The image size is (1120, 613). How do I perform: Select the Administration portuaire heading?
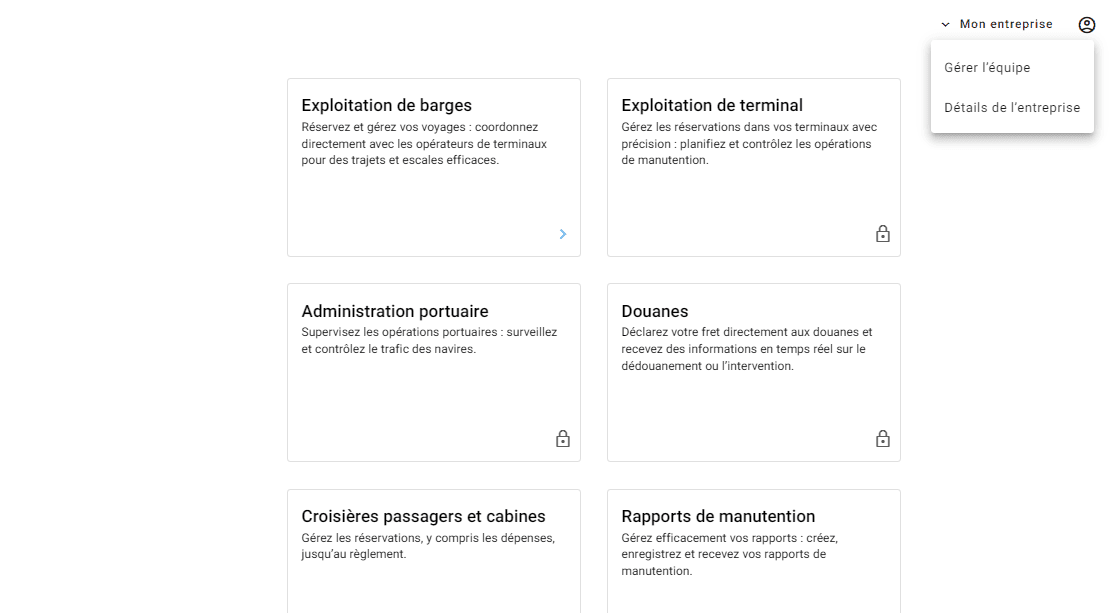pyautogui.click(x=395, y=311)
